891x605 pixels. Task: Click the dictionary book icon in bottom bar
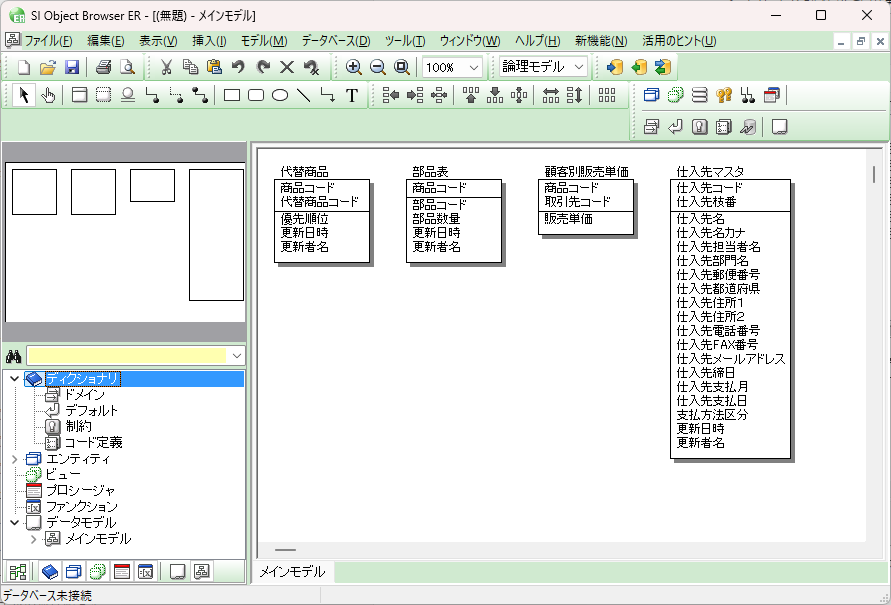click(50, 571)
